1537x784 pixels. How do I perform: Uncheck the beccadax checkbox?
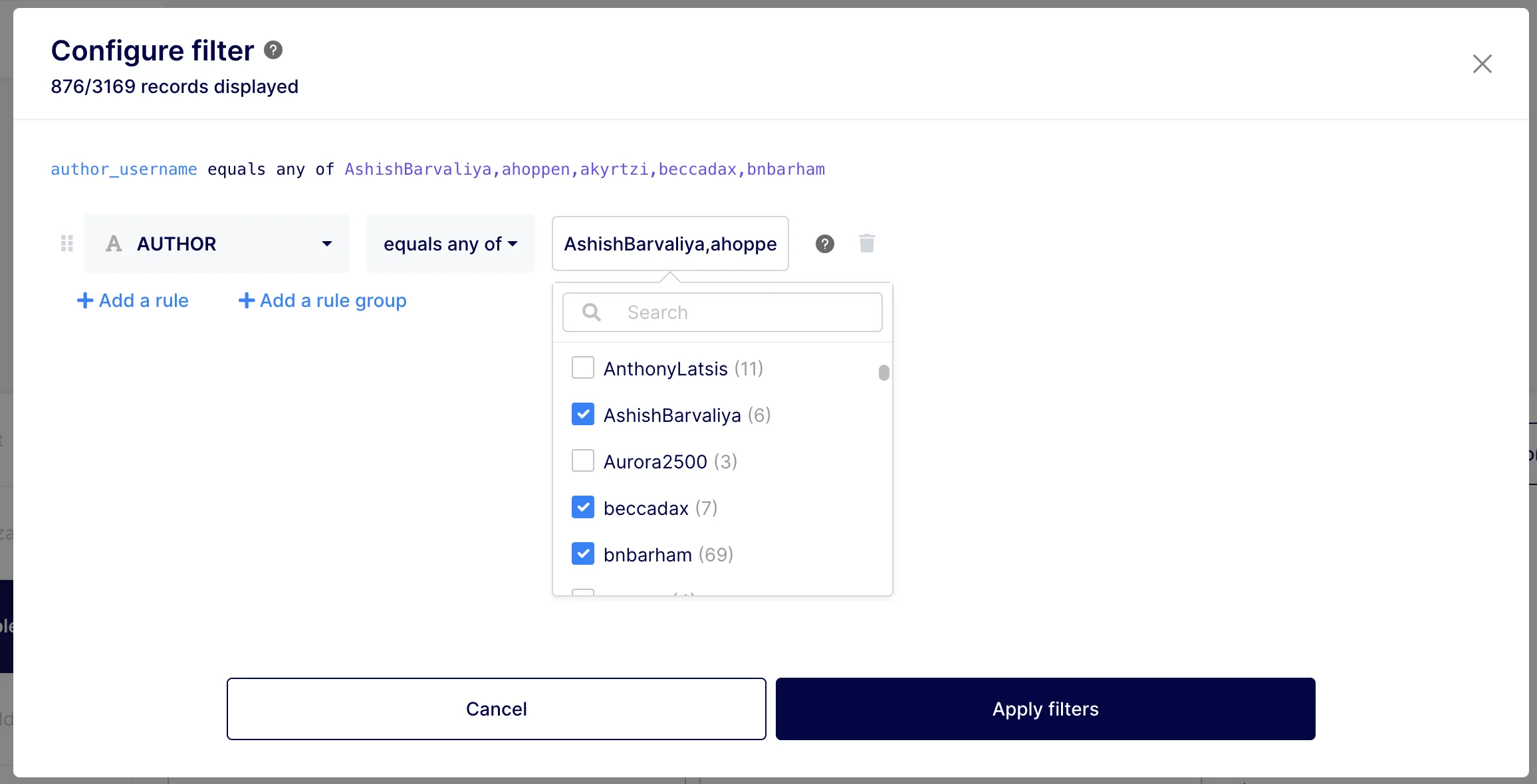(x=582, y=507)
